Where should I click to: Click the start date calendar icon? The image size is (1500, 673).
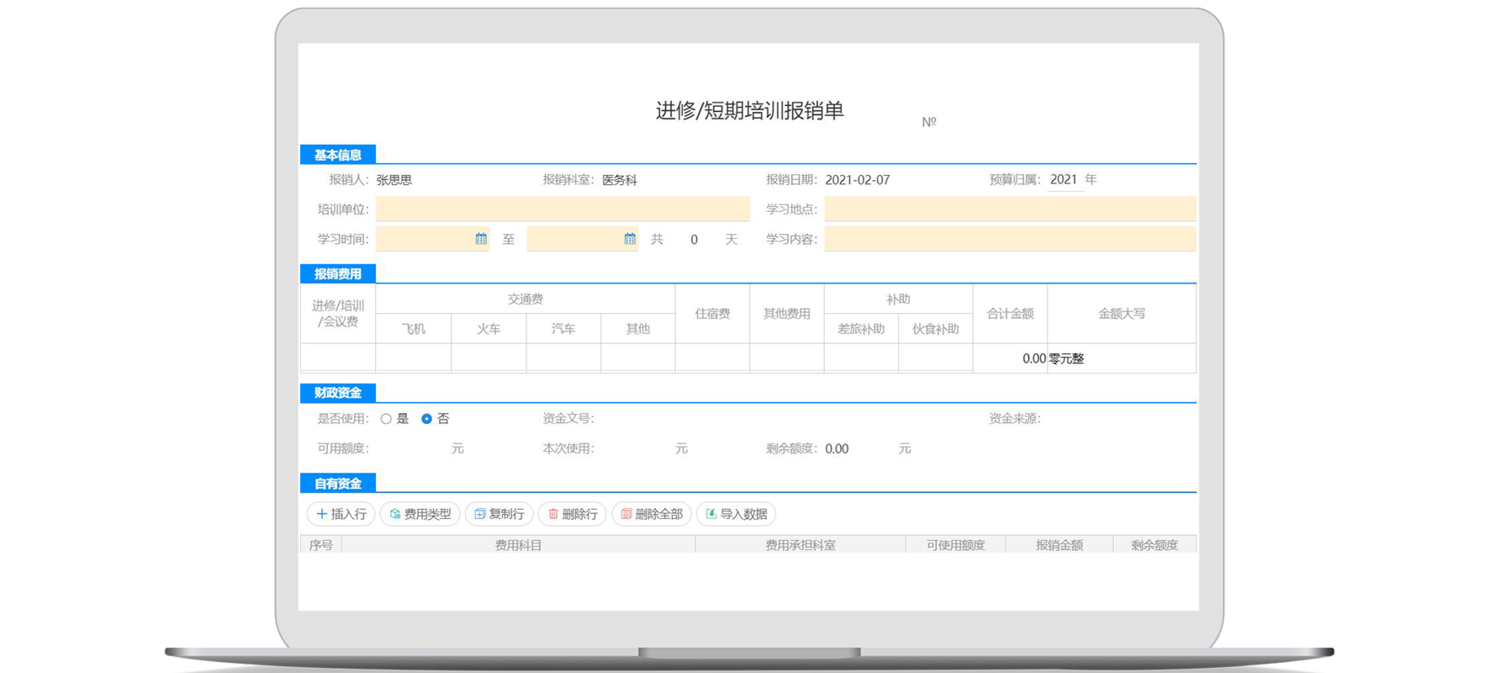481,239
